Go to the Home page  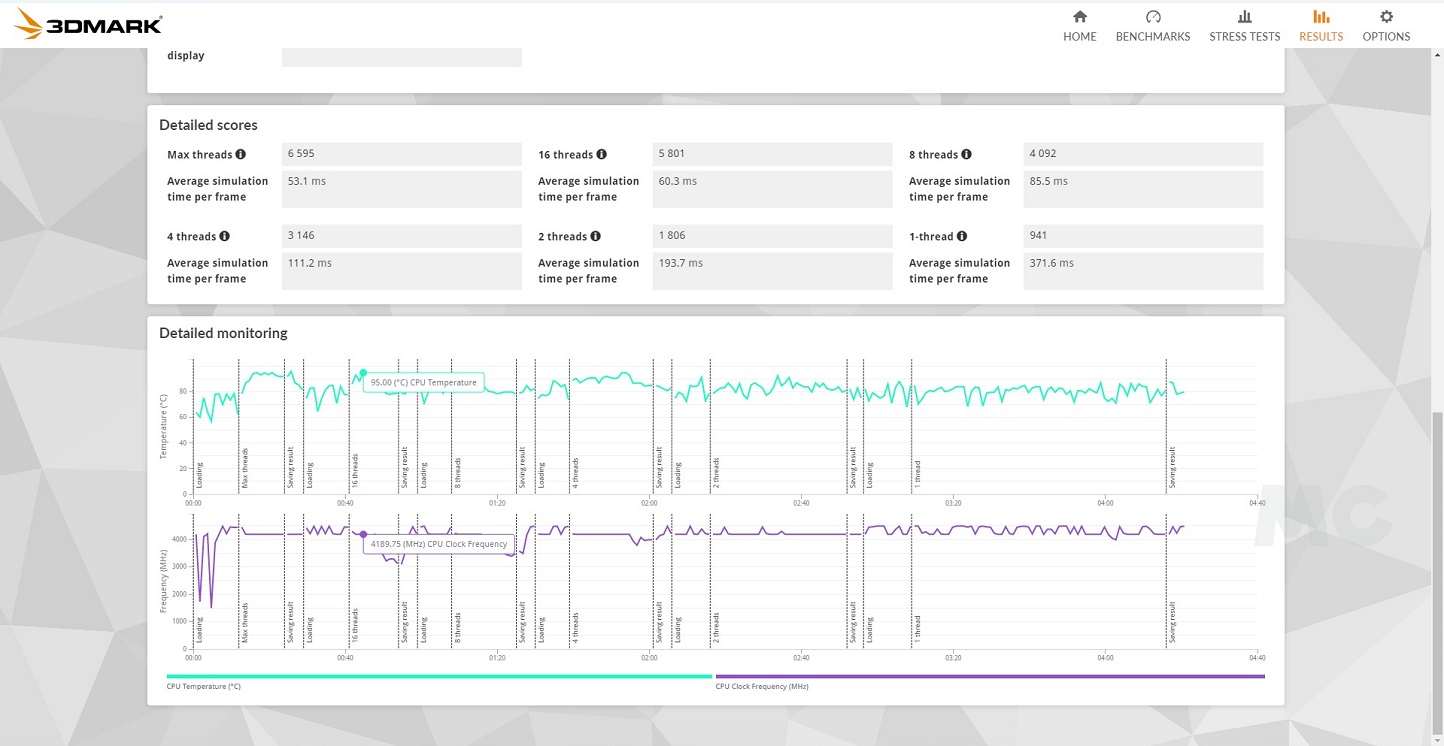[1079, 26]
